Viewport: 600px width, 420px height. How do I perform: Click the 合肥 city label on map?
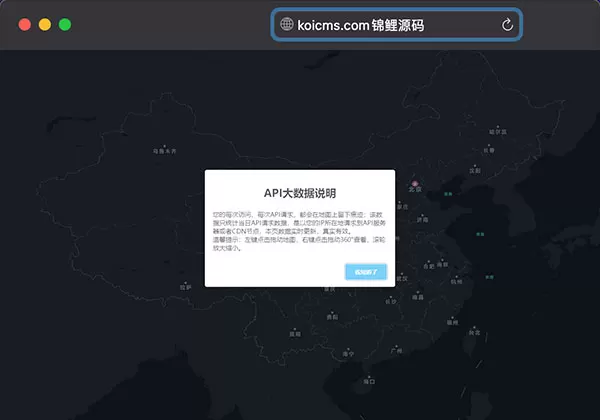pos(429,266)
